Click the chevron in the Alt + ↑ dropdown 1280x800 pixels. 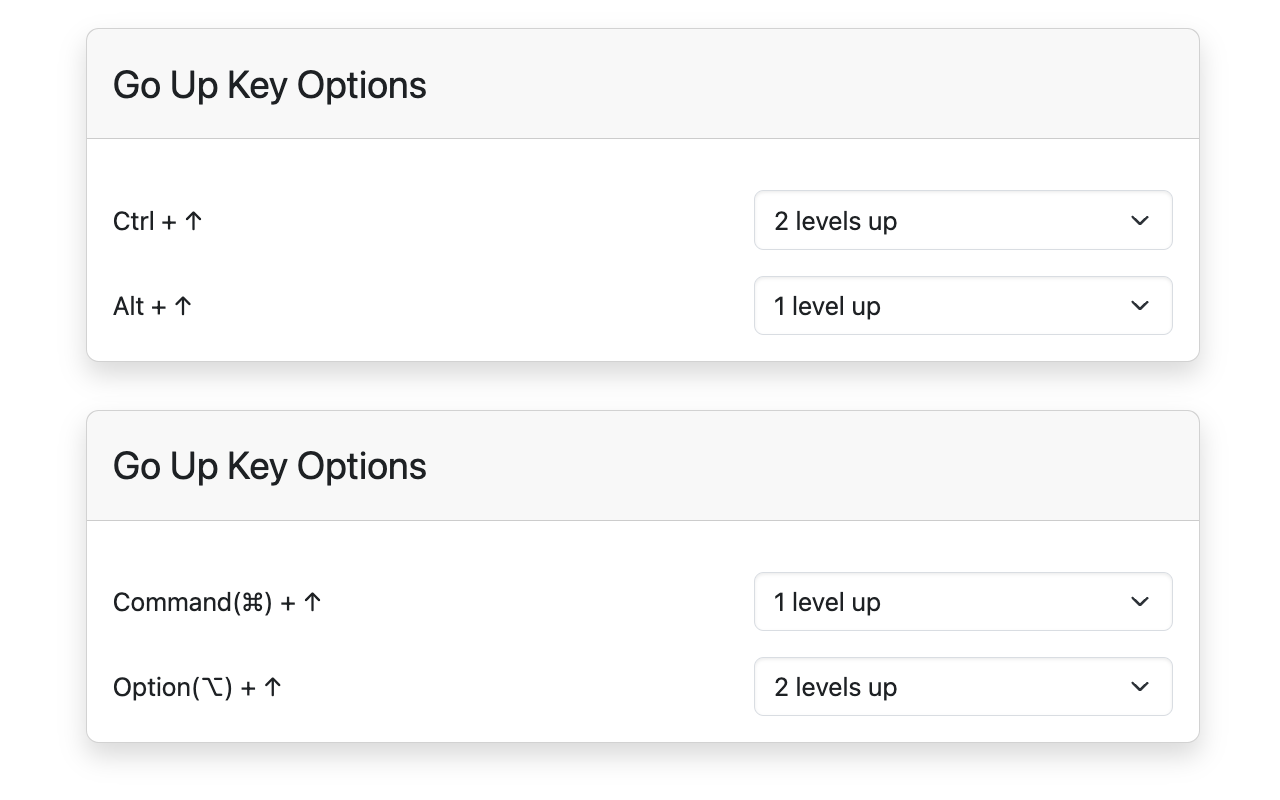coord(1140,306)
